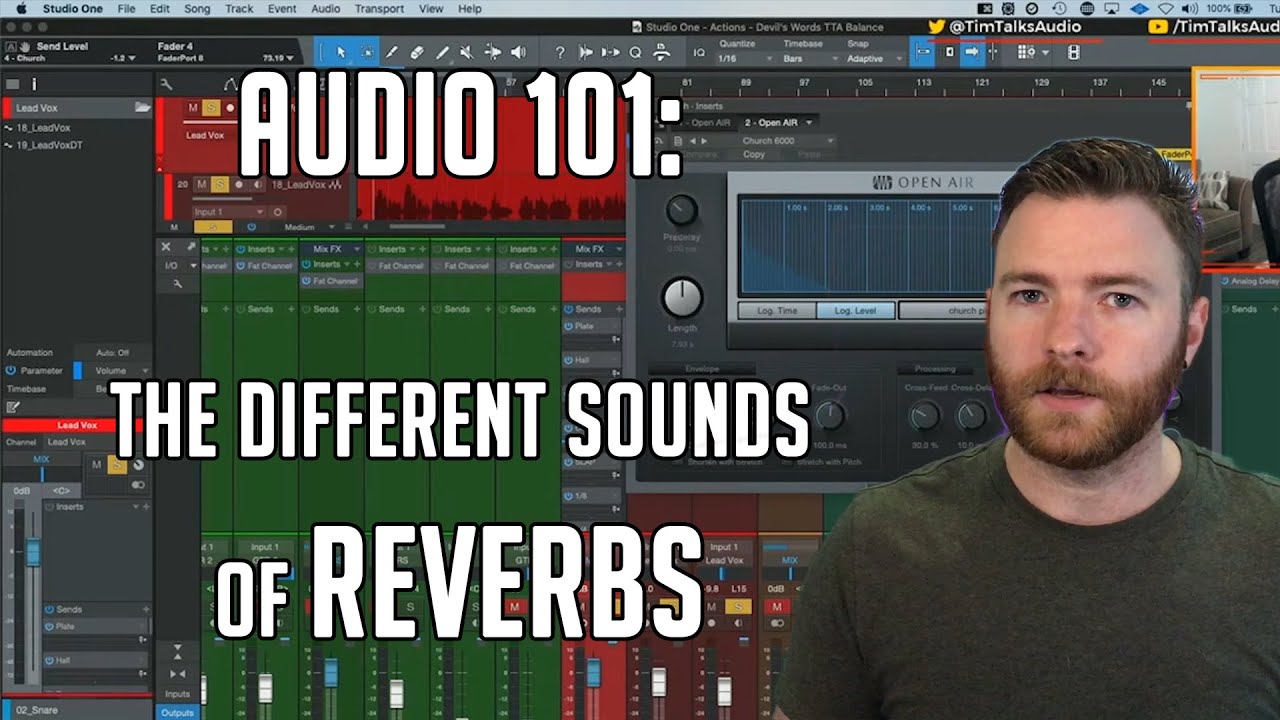Image resolution: width=1280 pixels, height=720 pixels.
Task: Click the macOS volume status icon
Action: [x=1190, y=8]
